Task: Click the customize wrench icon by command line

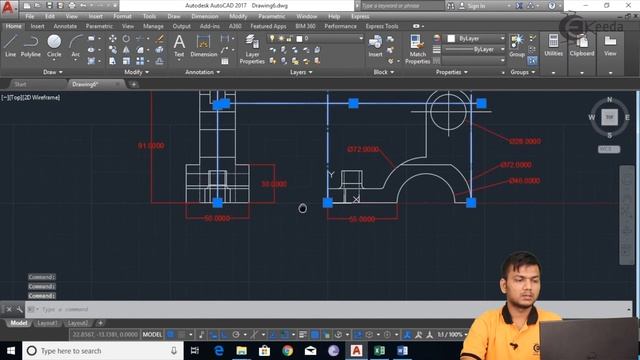Action: 19,309
